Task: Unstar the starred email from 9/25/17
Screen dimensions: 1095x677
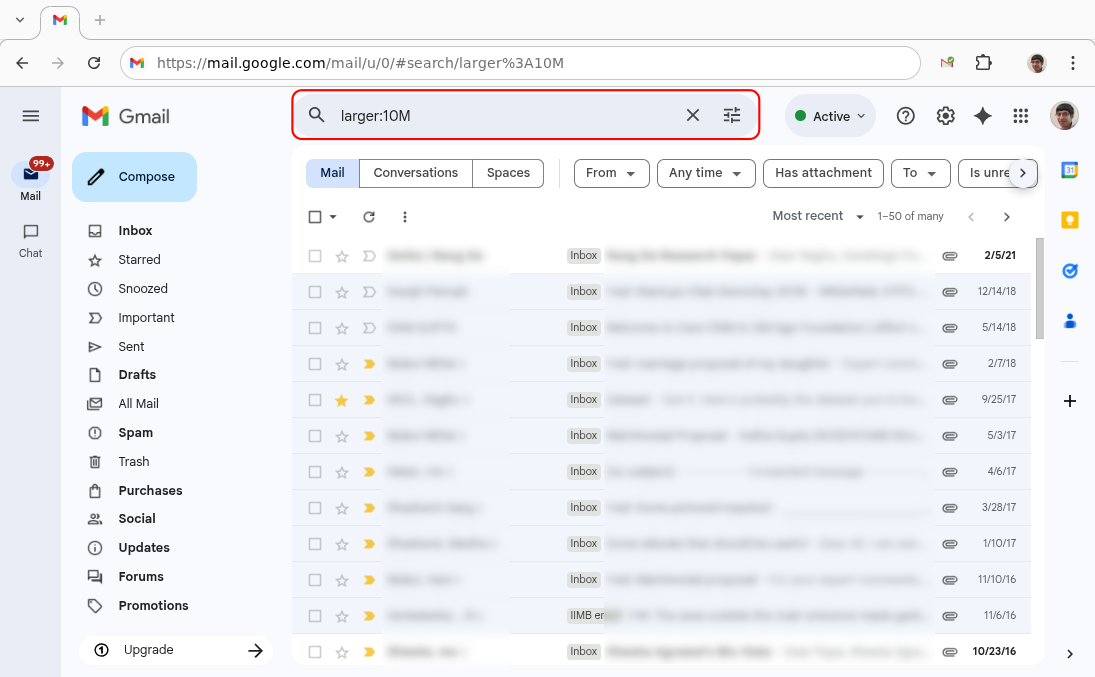Action: click(340, 399)
